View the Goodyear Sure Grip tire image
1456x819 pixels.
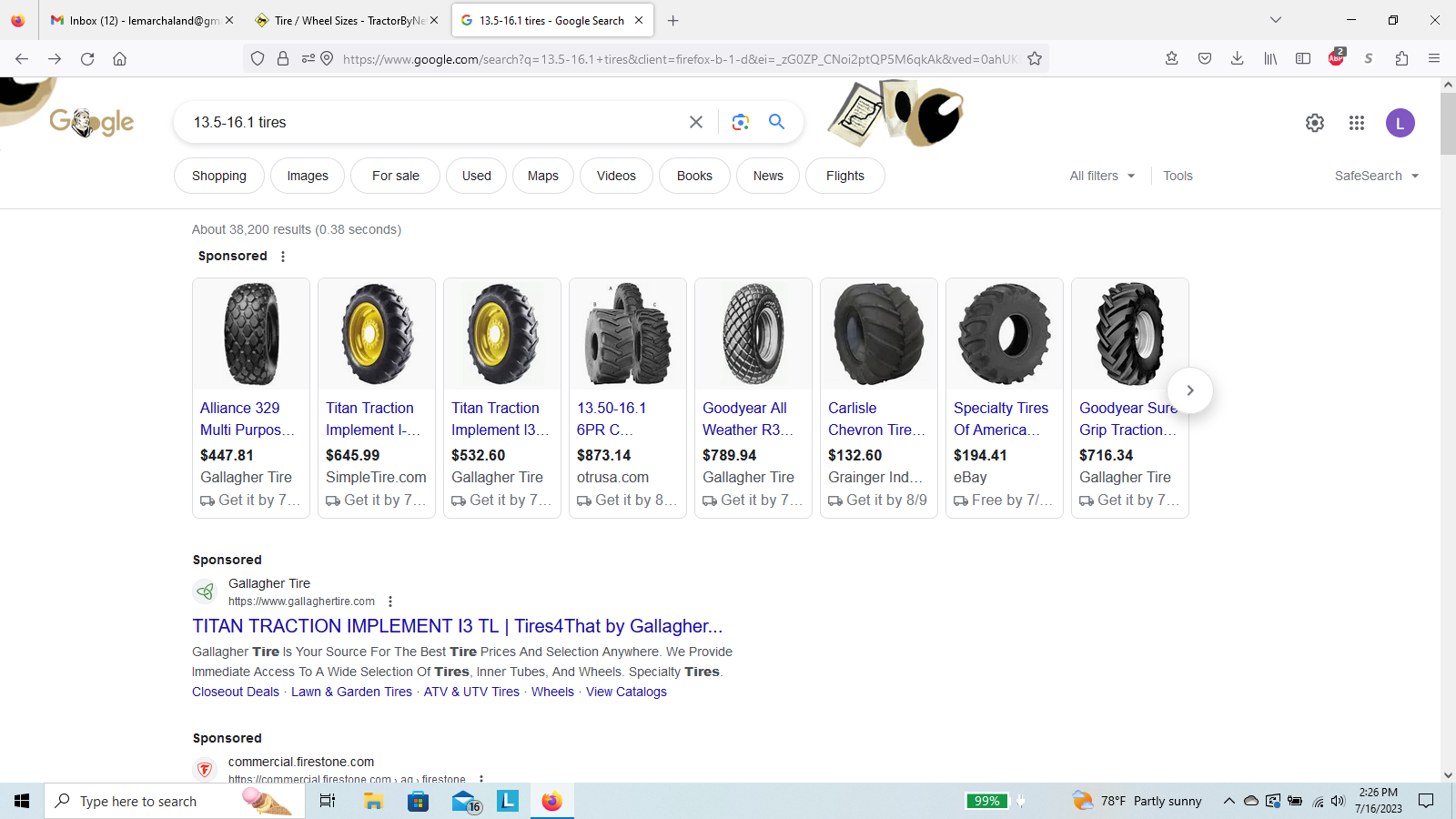tap(1130, 334)
